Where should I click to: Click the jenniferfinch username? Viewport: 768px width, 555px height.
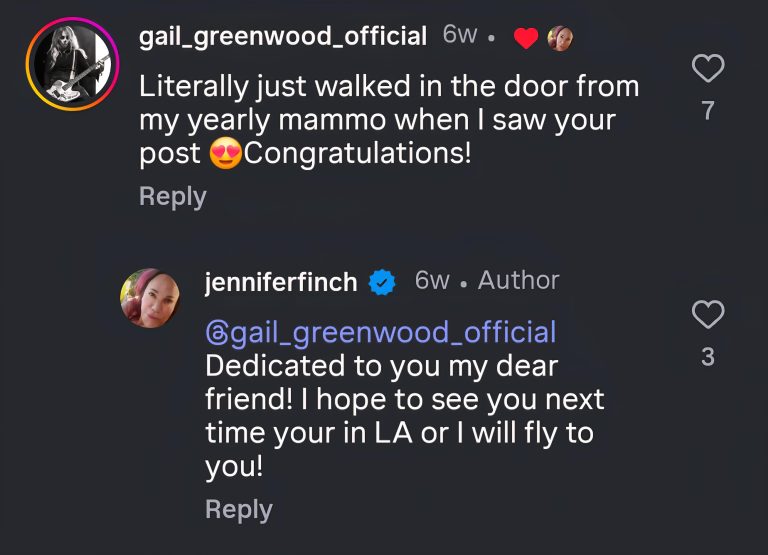click(280, 283)
